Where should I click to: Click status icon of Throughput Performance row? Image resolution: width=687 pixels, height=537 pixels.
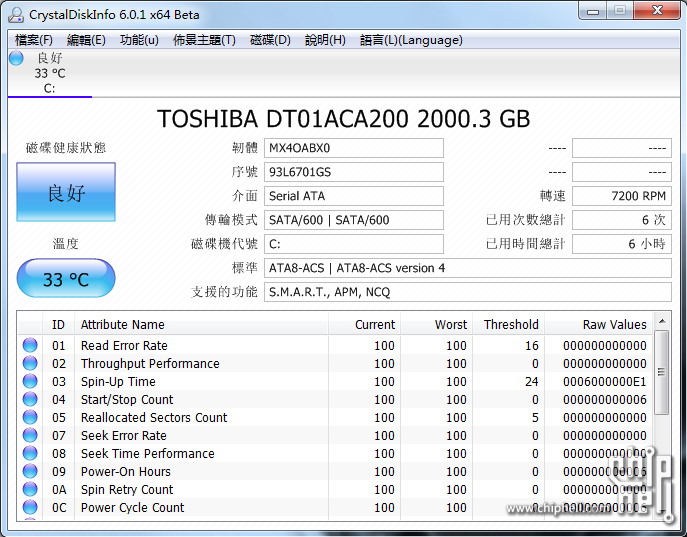point(30,363)
